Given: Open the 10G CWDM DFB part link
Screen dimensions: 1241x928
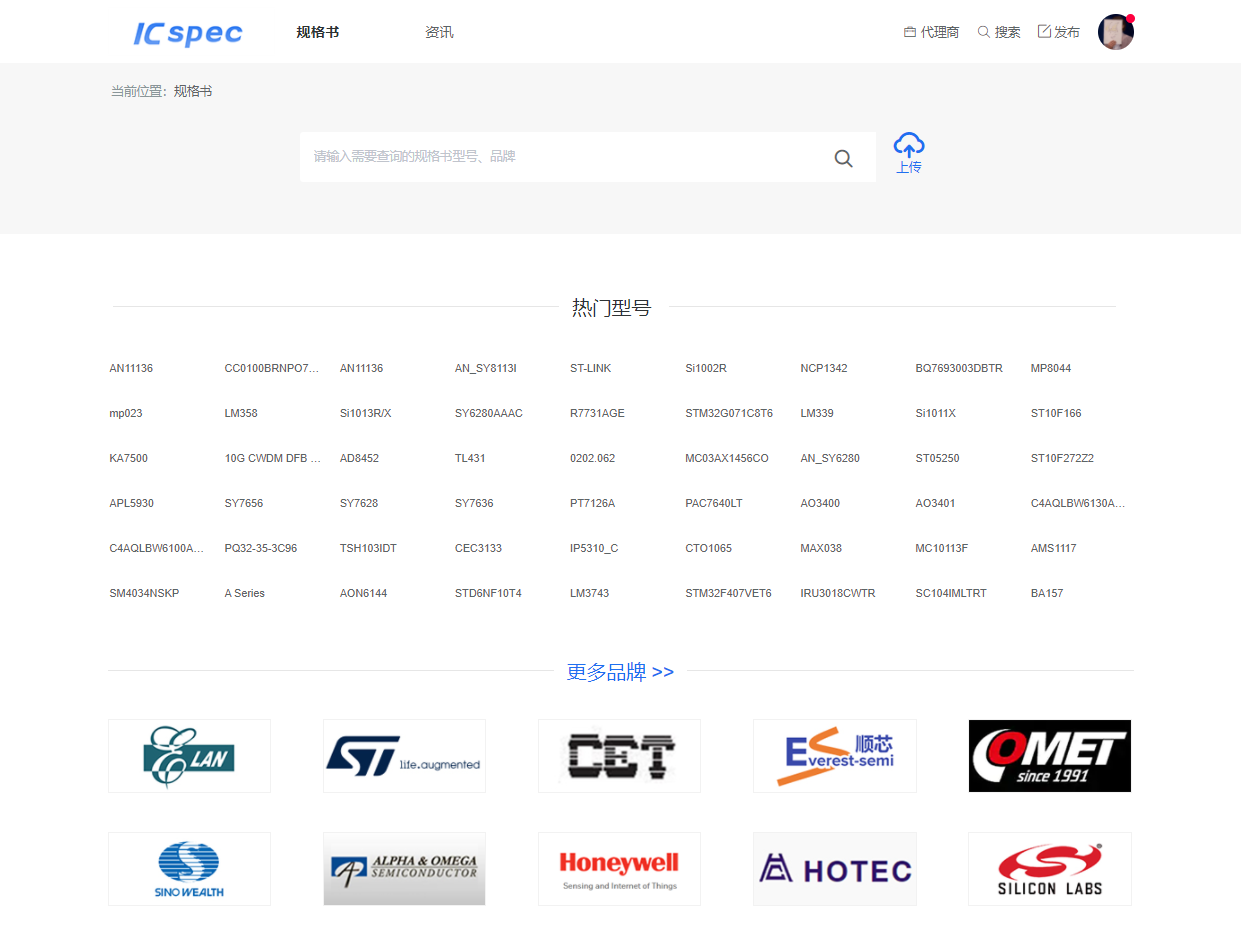Looking at the screenshot, I should pyautogui.click(x=272, y=458).
